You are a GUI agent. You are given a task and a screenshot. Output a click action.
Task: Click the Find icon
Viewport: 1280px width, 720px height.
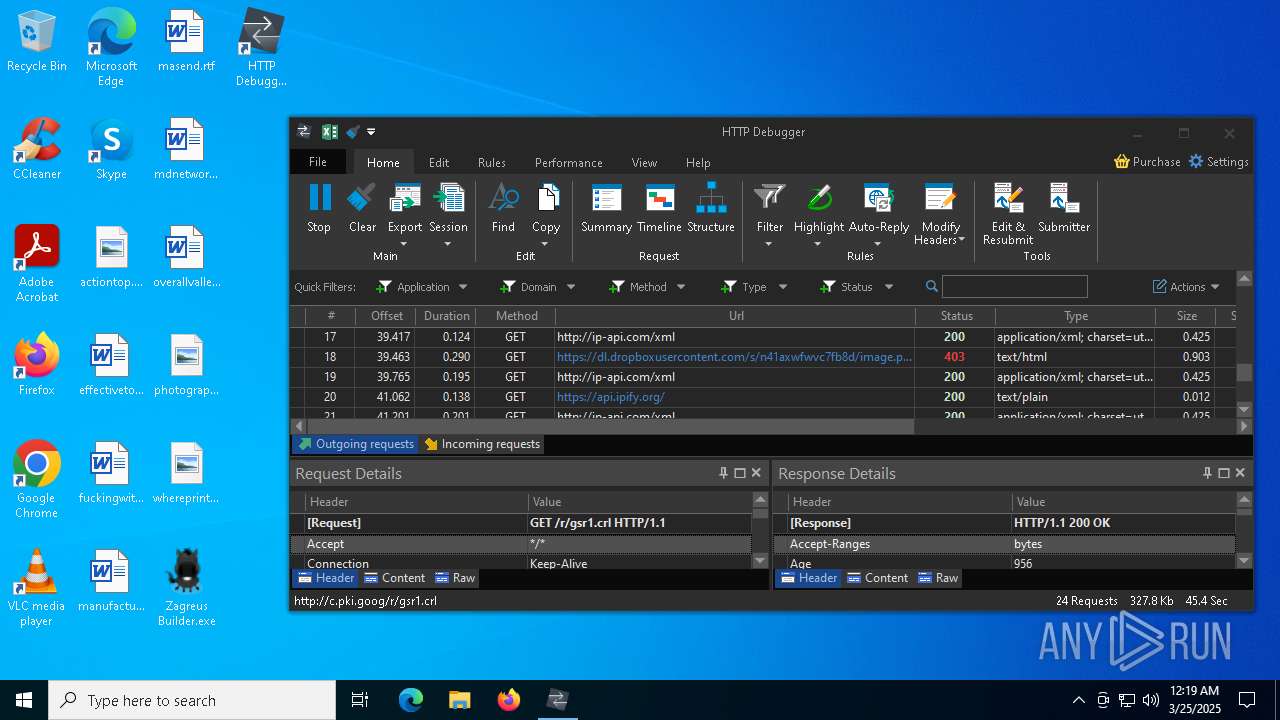503,198
